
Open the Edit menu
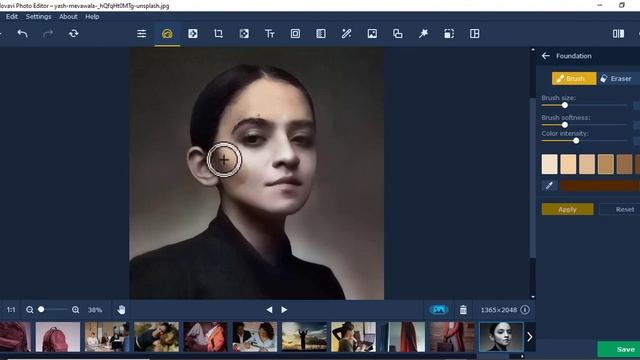click(x=12, y=17)
